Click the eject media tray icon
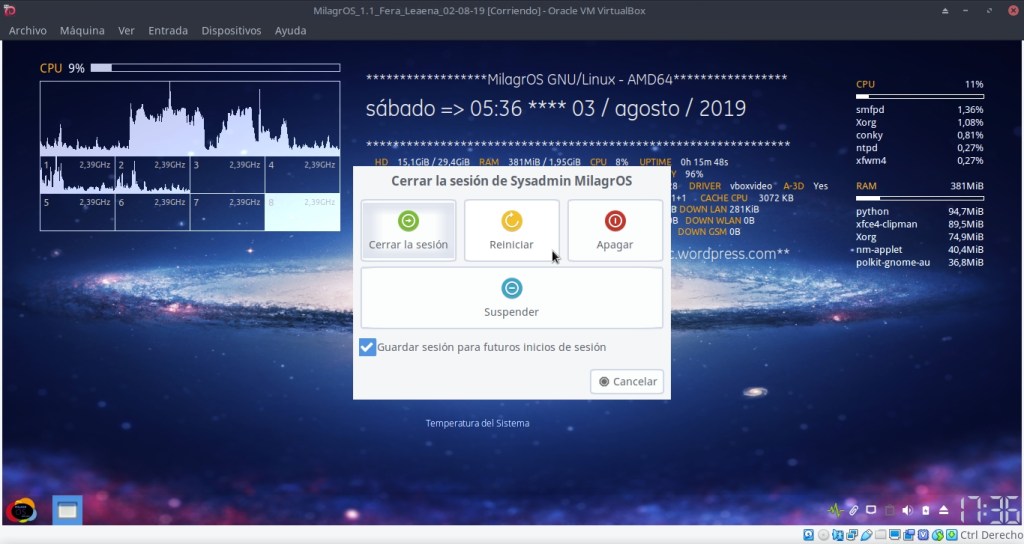 [x=944, y=510]
